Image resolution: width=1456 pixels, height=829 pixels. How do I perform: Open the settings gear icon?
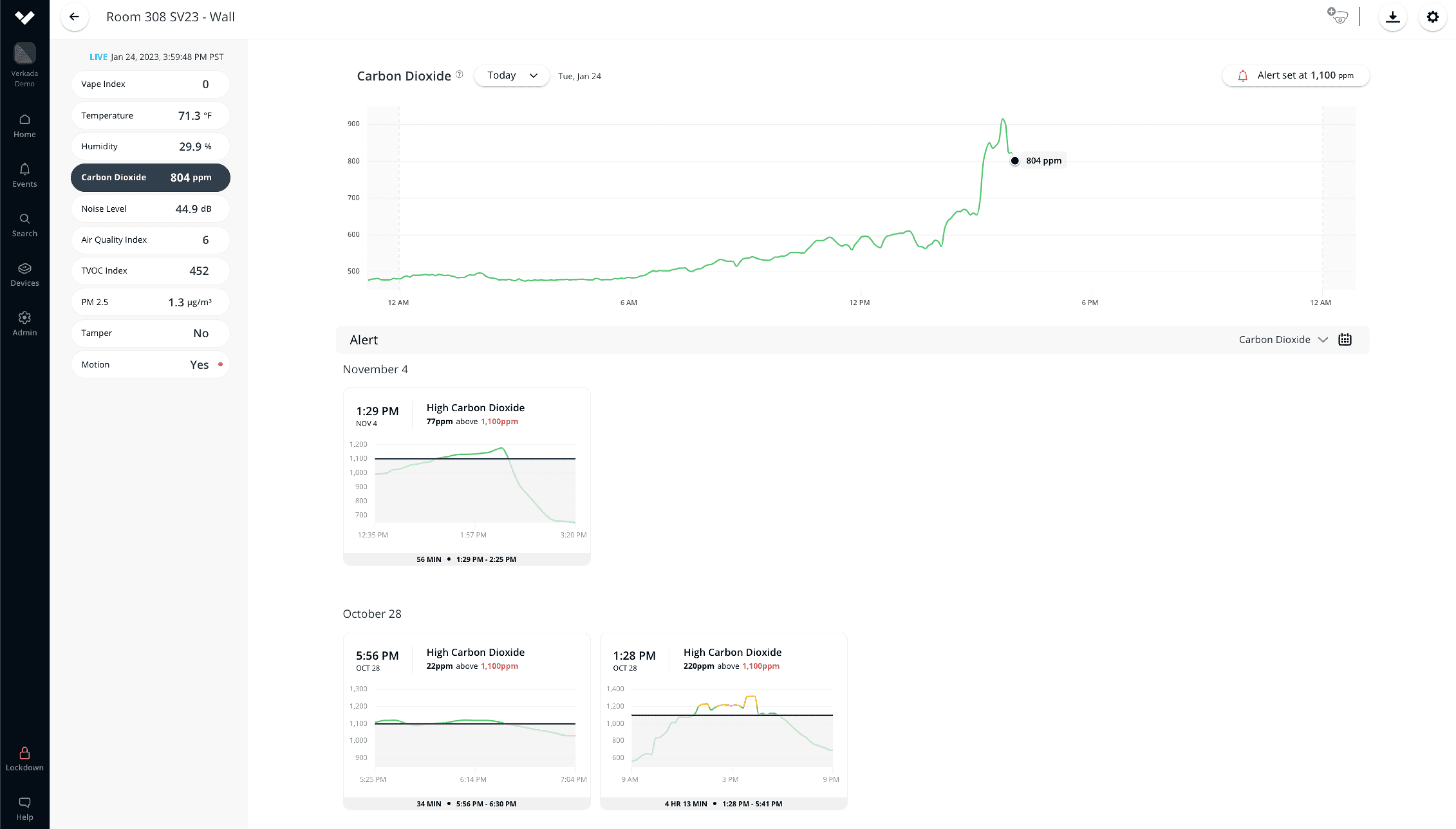[x=1432, y=17]
